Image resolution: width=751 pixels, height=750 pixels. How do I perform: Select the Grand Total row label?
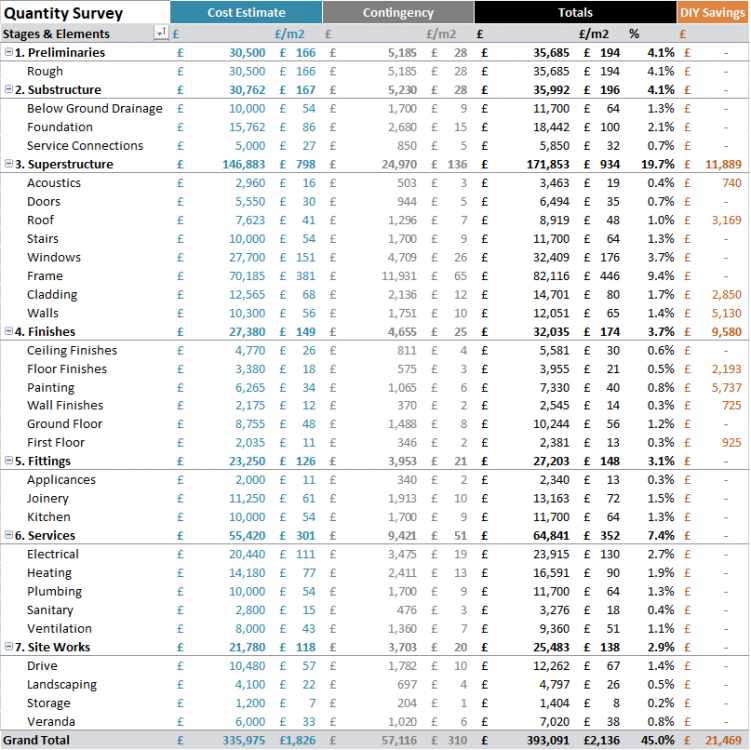point(36,740)
